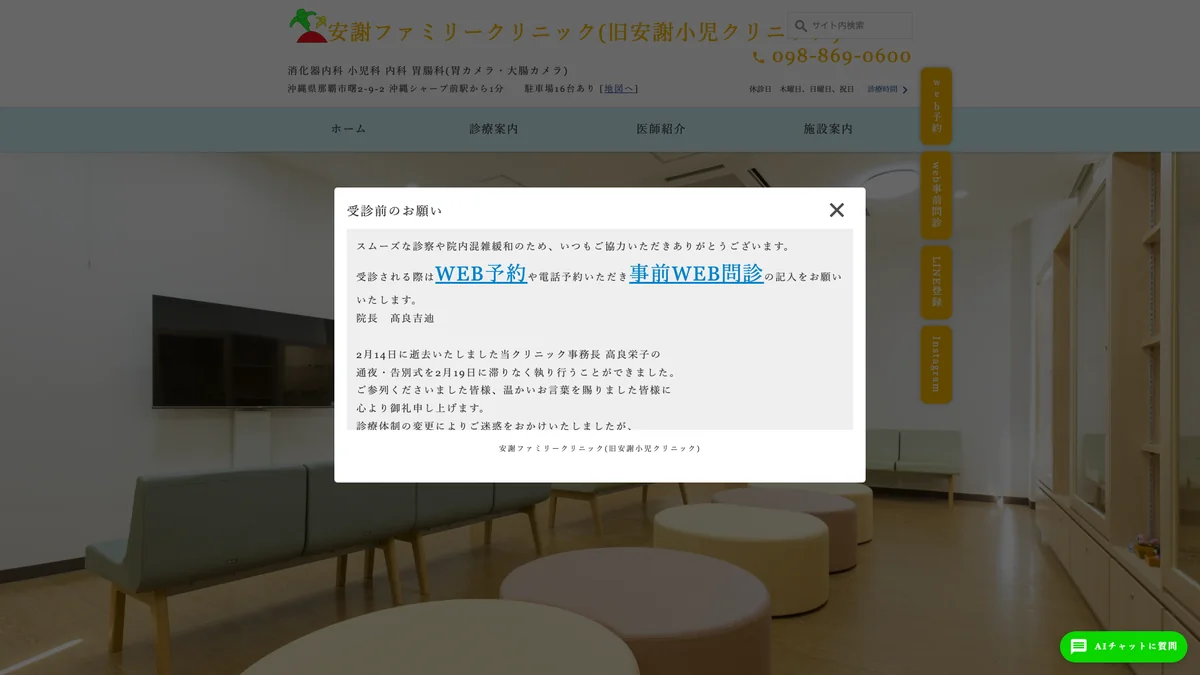Click the Instagram side button
This screenshot has height=675, width=1200.
point(936,364)
